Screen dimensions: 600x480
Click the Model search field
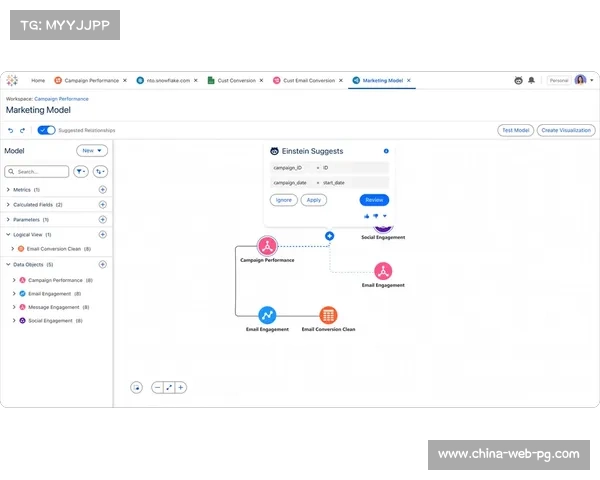pos(40,172)
